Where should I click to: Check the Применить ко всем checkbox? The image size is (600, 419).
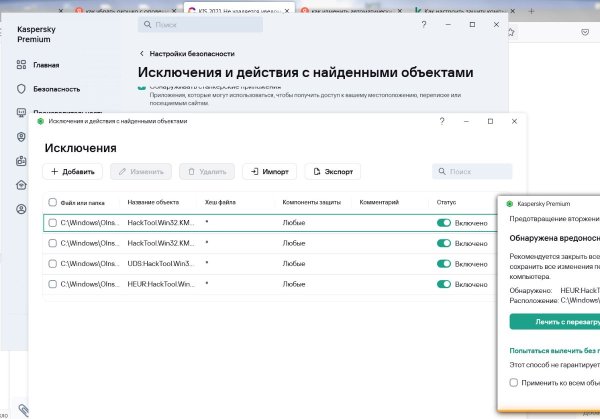click(514, 382)
